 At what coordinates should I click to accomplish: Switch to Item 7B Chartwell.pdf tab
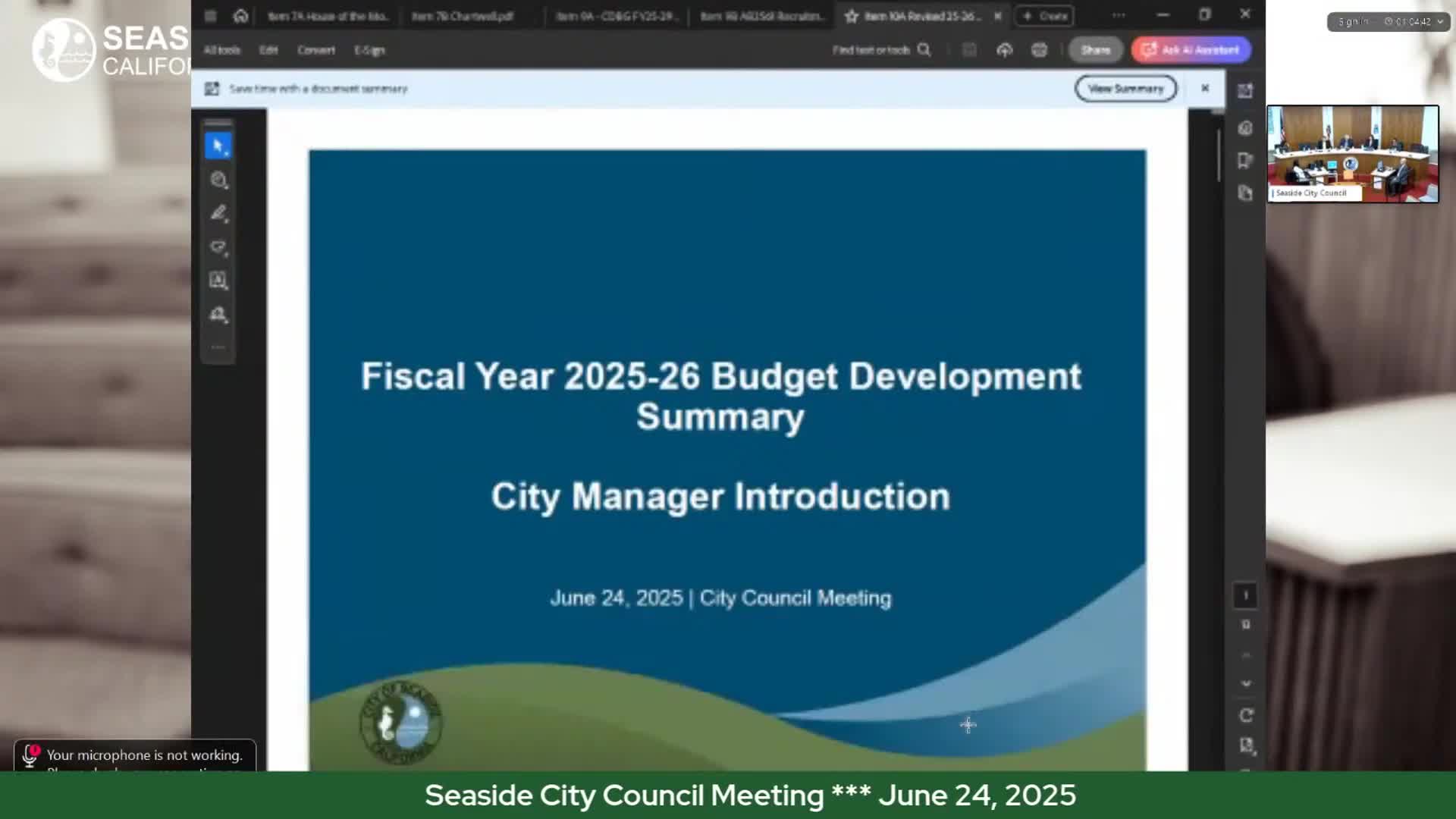coord(462,16)
